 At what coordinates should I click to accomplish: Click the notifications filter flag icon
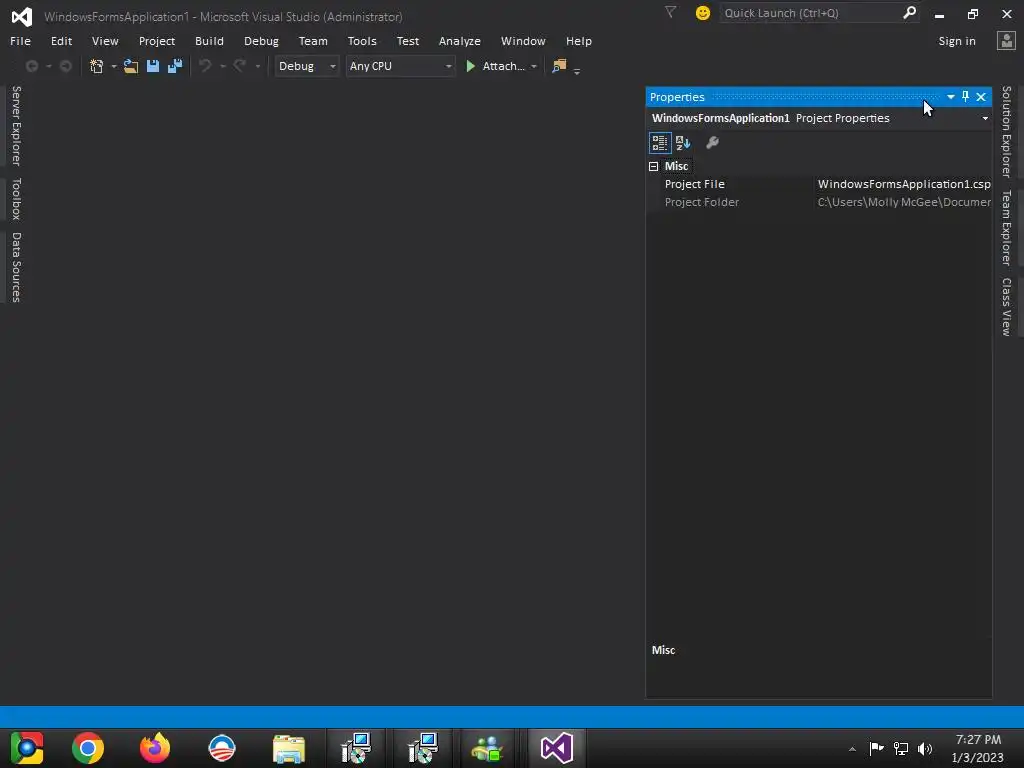670,12
